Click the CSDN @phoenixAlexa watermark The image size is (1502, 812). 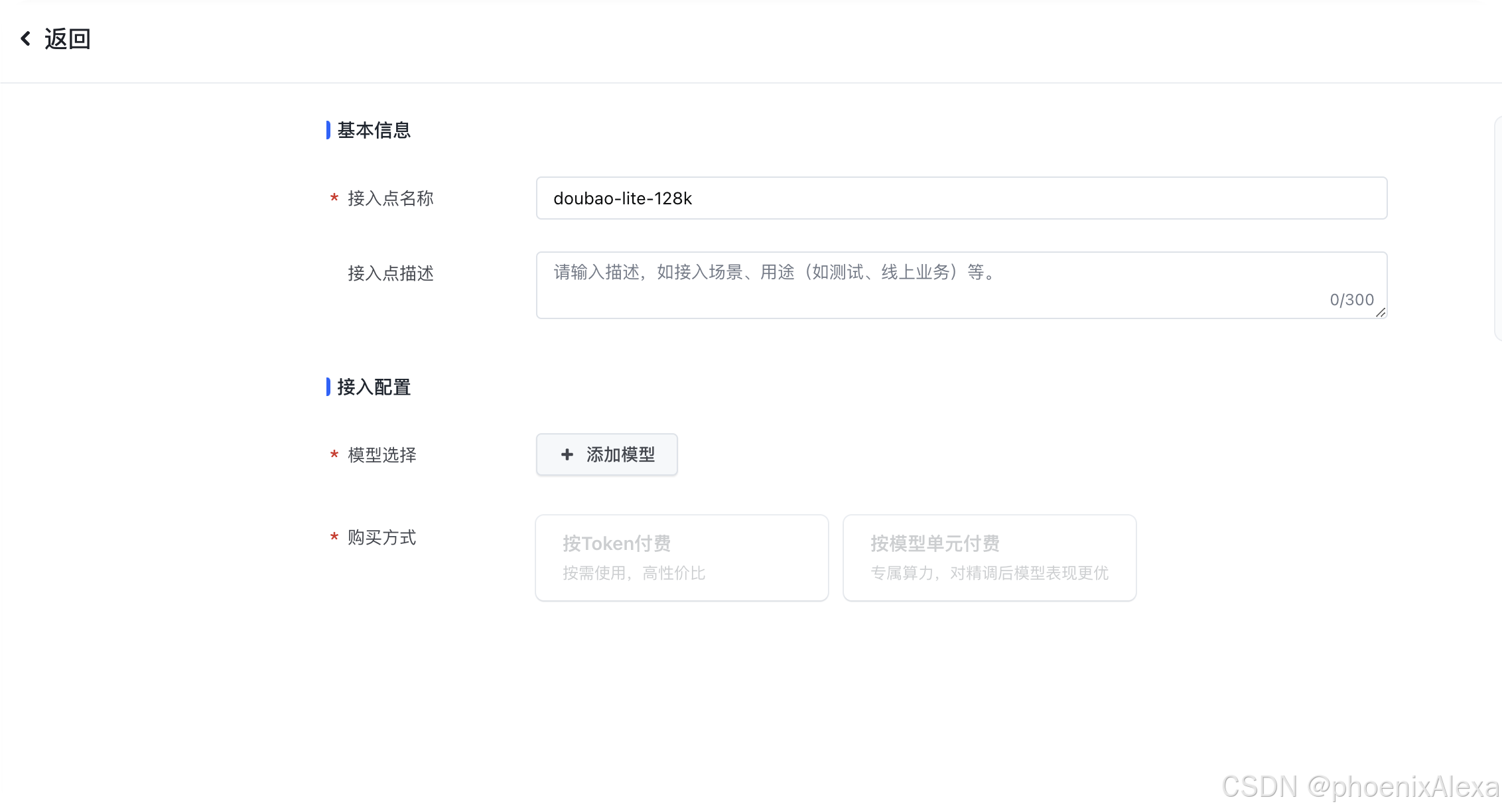click(1360, 787)
